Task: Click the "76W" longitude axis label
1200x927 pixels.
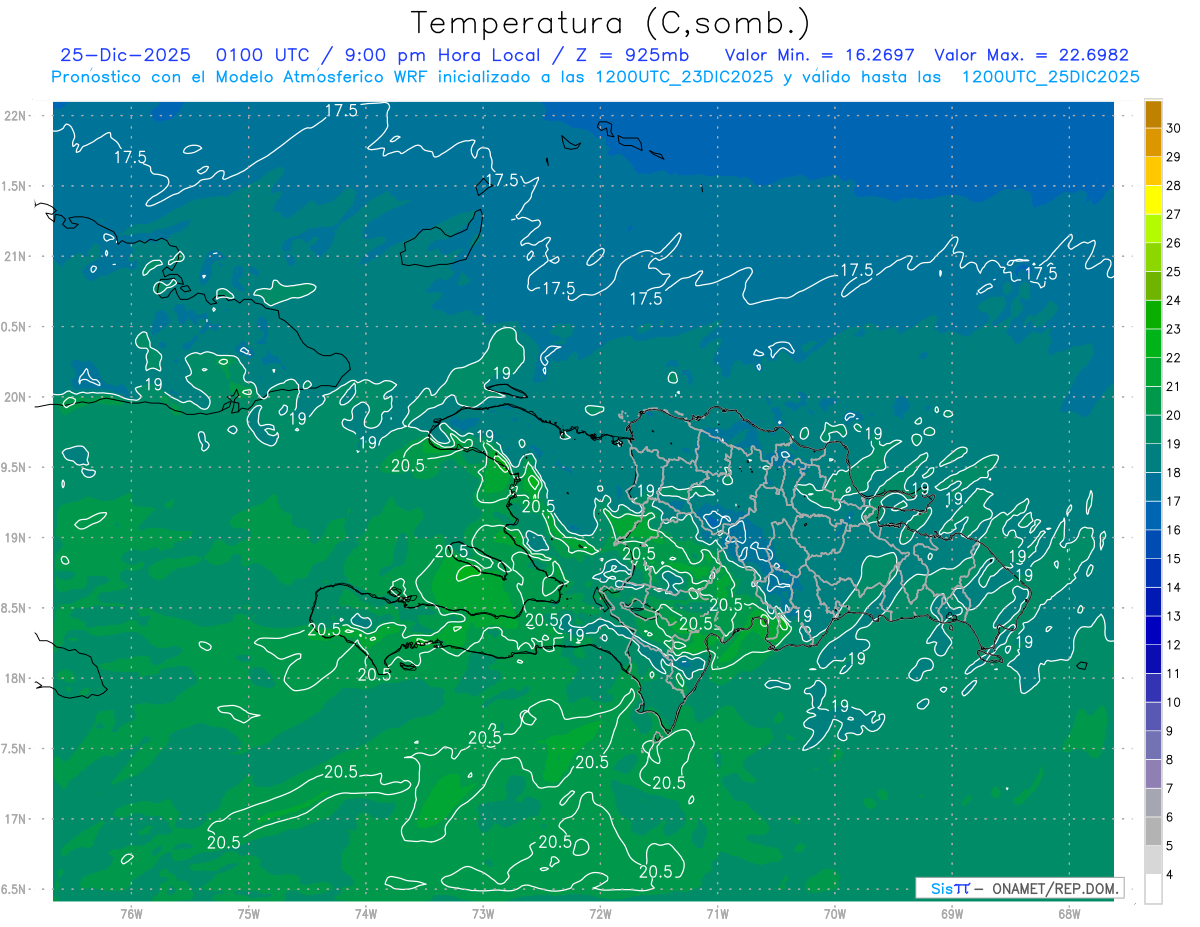Action: pos(131,914)
